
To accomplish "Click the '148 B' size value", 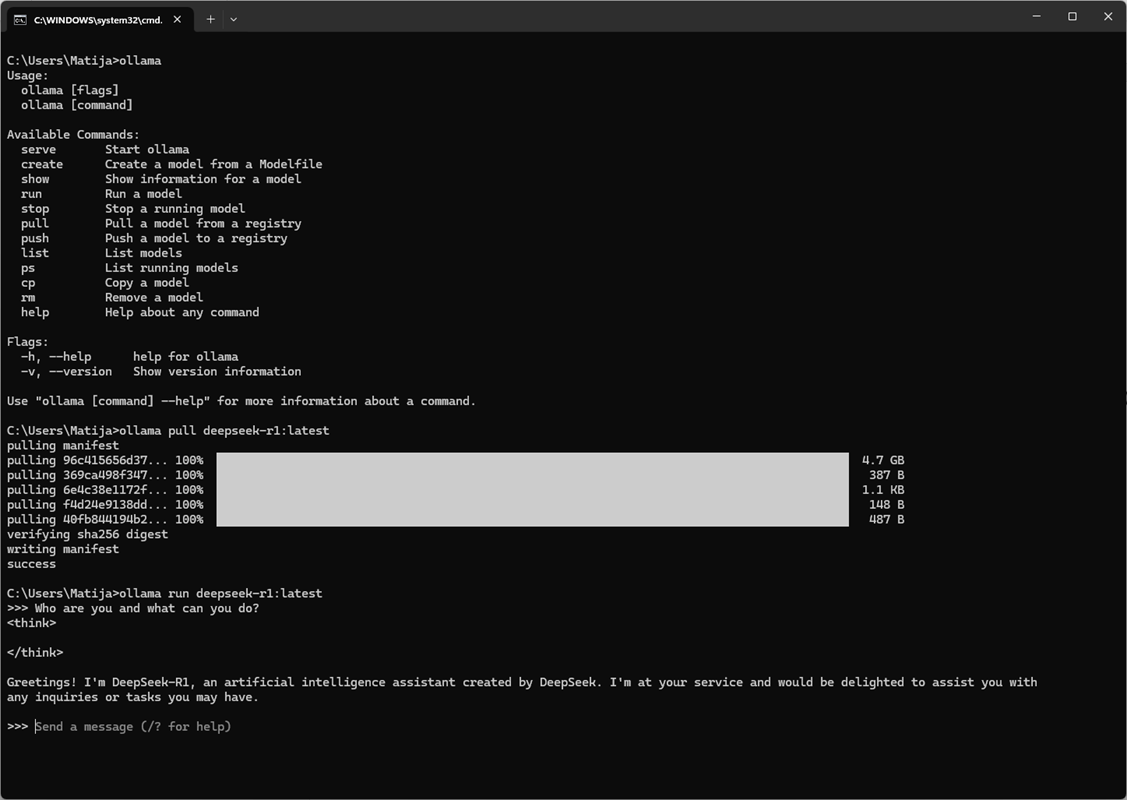I will (x=887, y=505).
